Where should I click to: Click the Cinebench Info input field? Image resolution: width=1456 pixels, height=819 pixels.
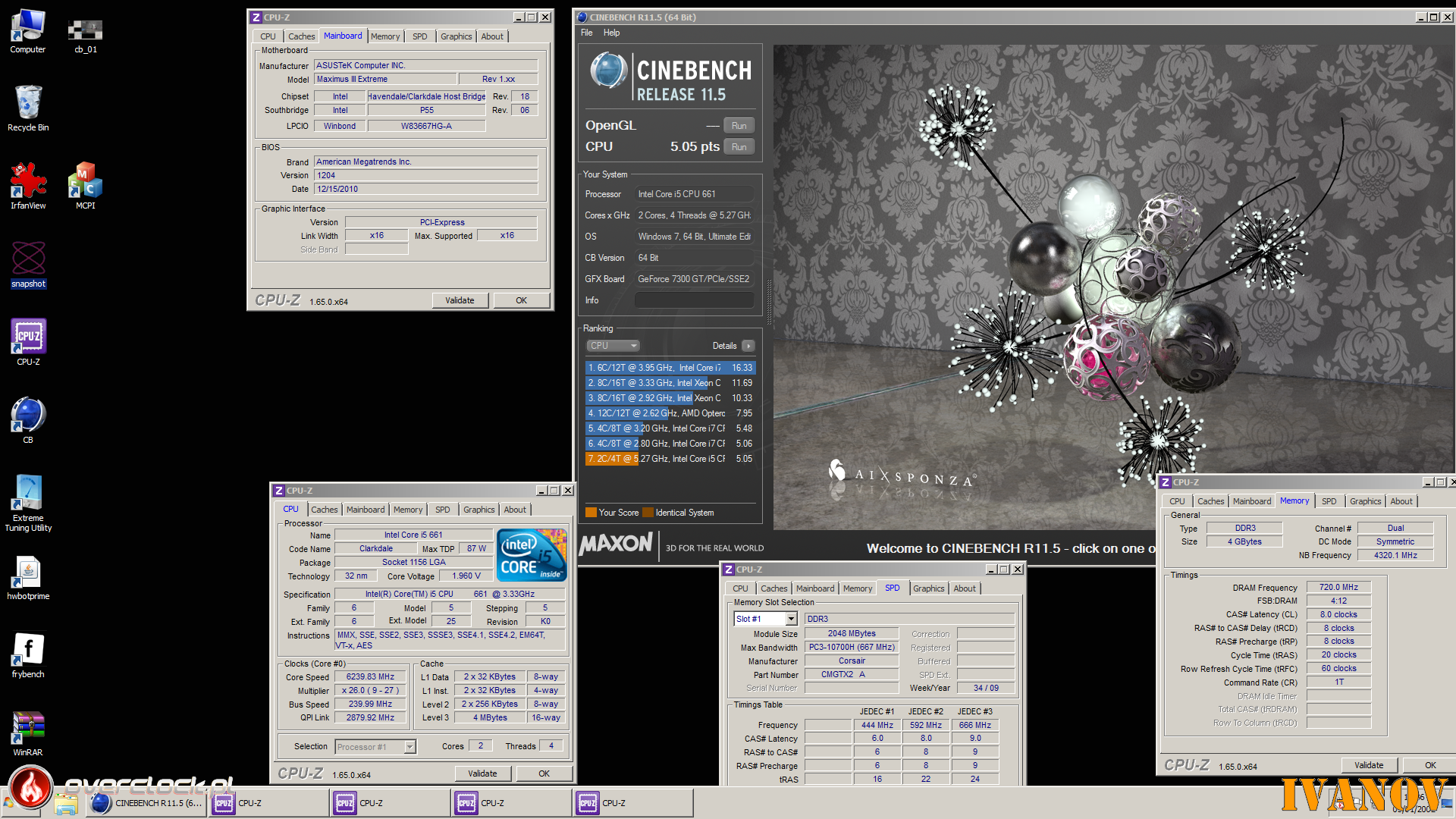coord(694,300)
